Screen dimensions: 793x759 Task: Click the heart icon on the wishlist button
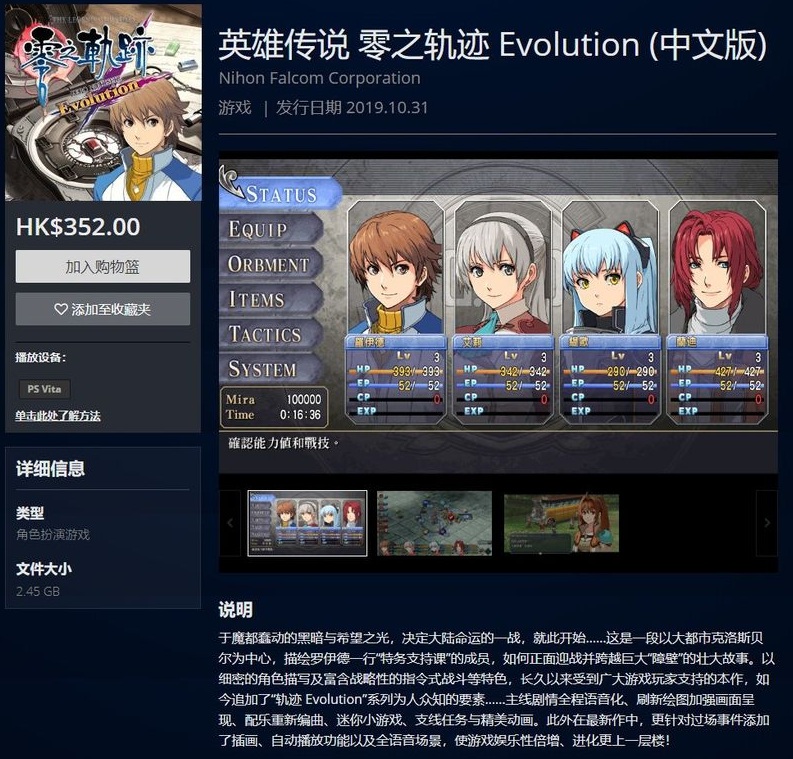[61, 309]
